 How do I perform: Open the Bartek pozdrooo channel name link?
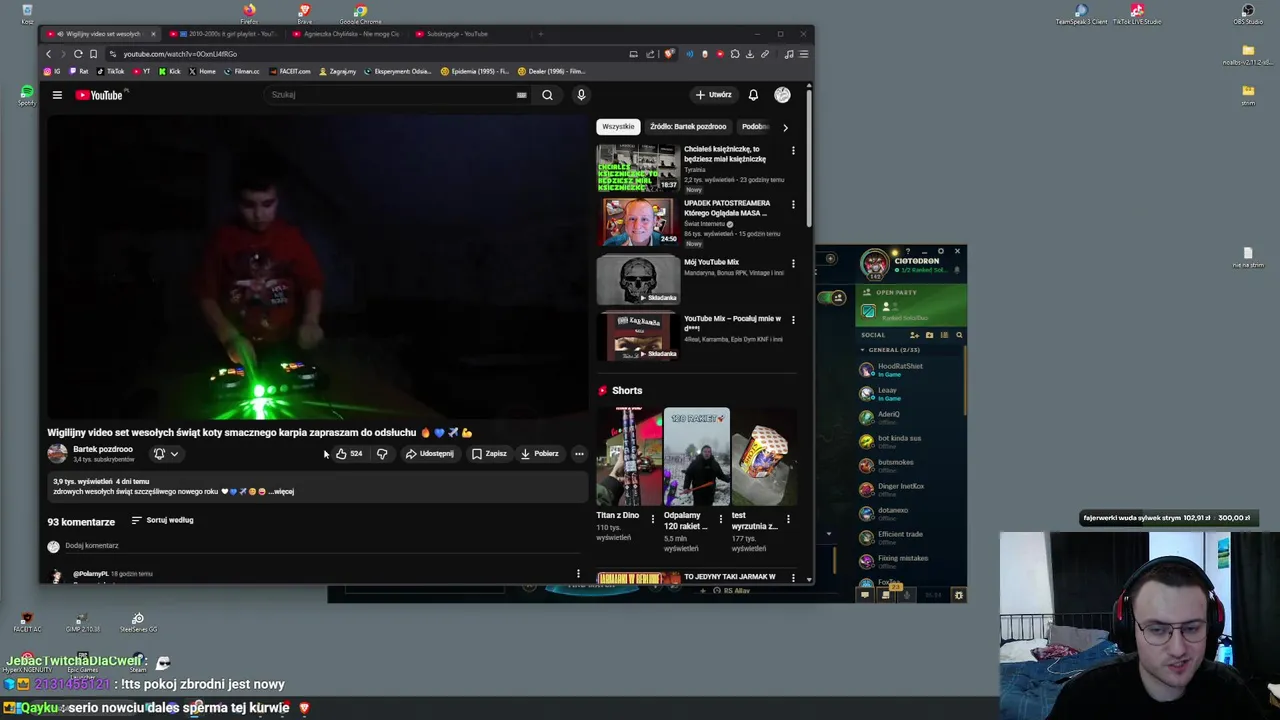[103, 449]
